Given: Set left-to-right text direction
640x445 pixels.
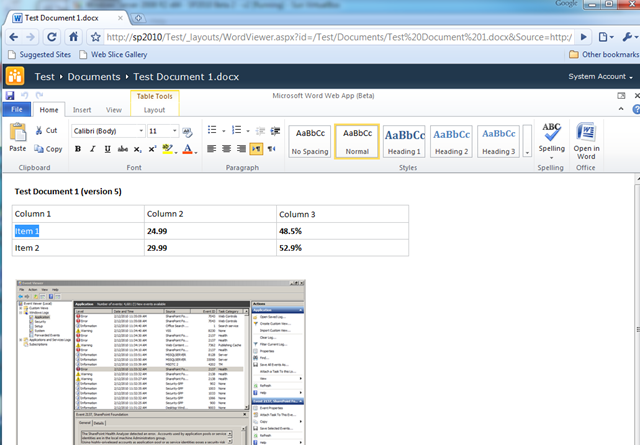Looking at the screenshot, I should click(x=256, y=149).
